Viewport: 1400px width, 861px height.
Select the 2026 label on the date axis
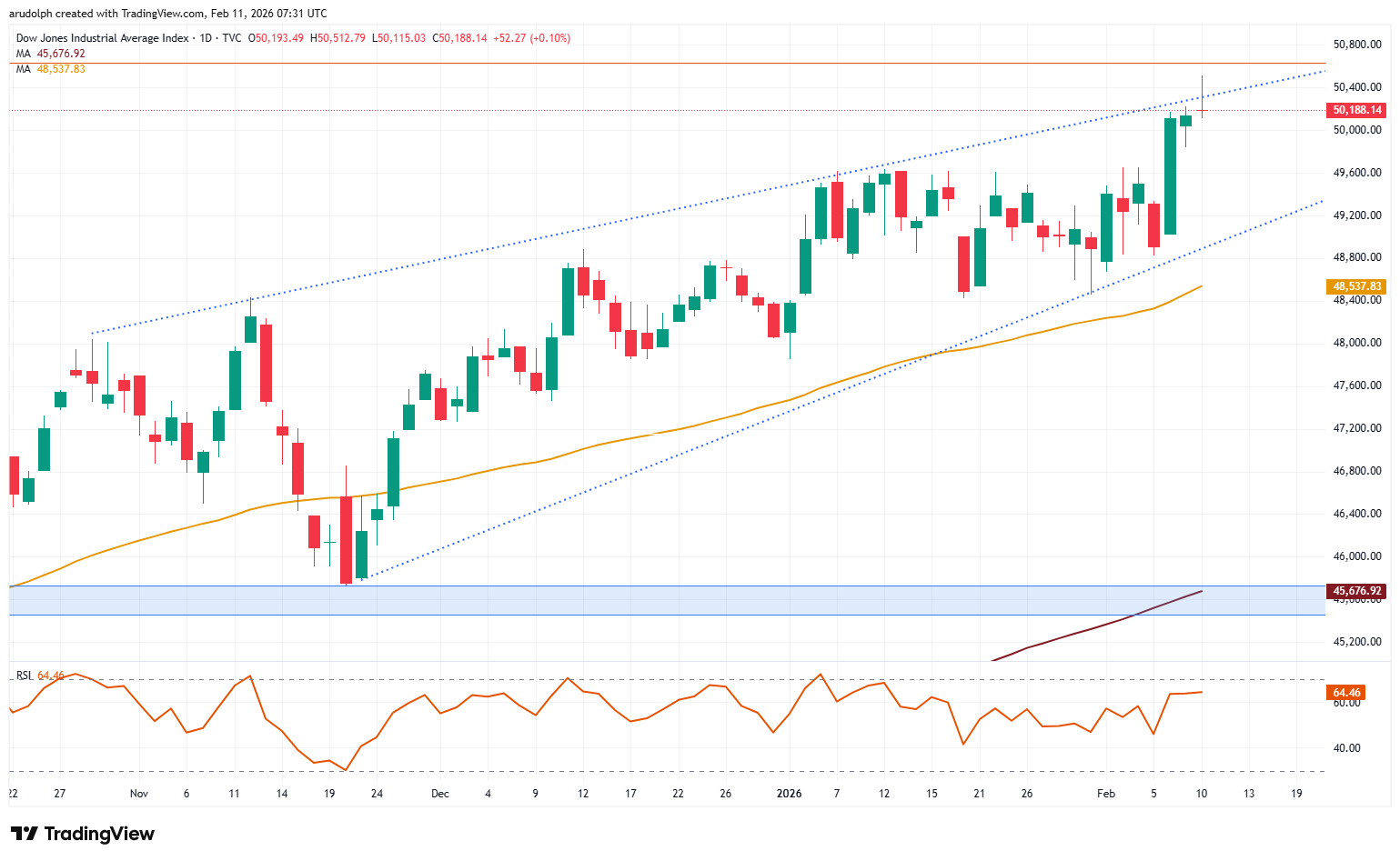789,793
